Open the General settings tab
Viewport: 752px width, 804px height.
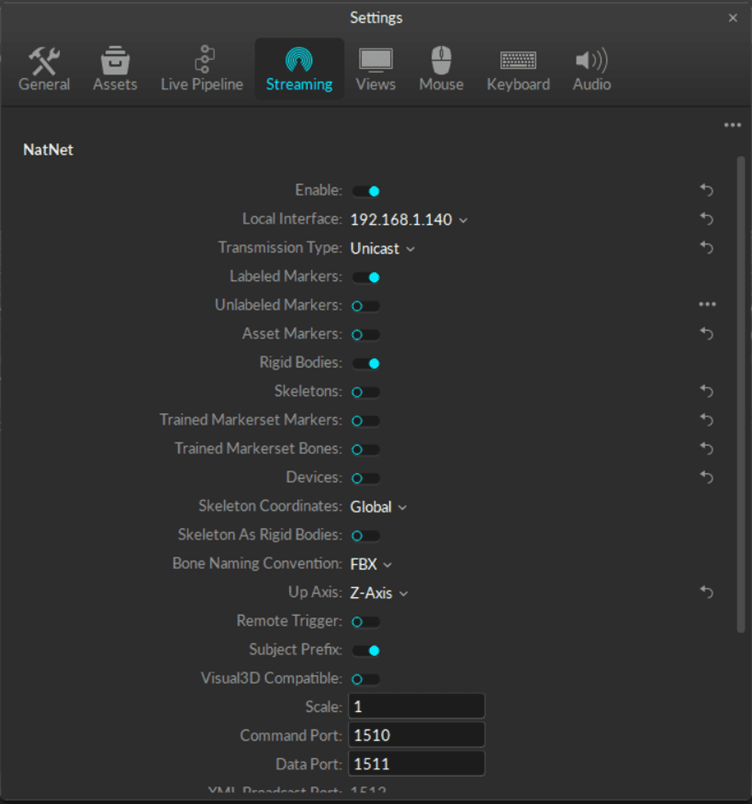tap(44, 69)
